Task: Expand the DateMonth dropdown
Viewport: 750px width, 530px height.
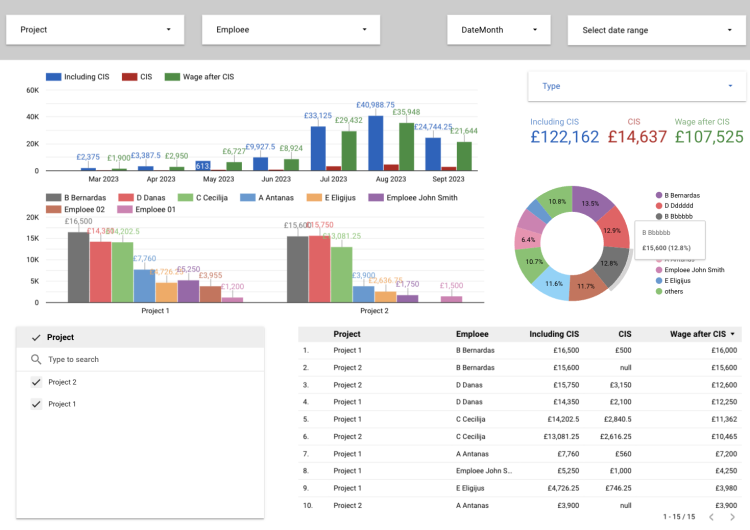Action: (x=498, y=30)
